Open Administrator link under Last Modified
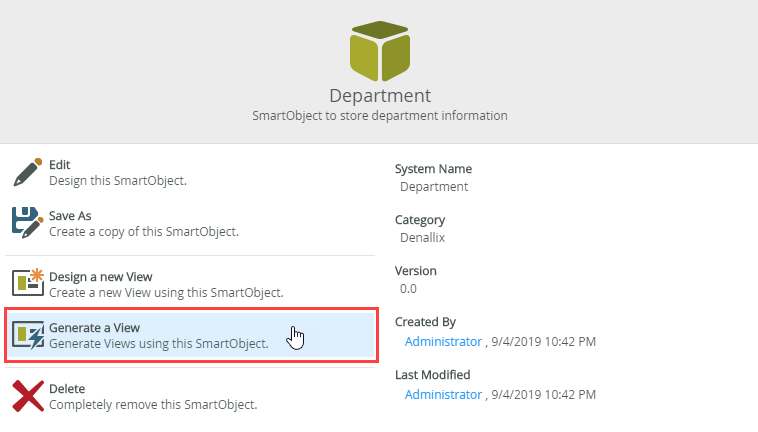Image resolution: width=758 pixels, height=432 pixels. pyautogui.click(x=443, y=394)
